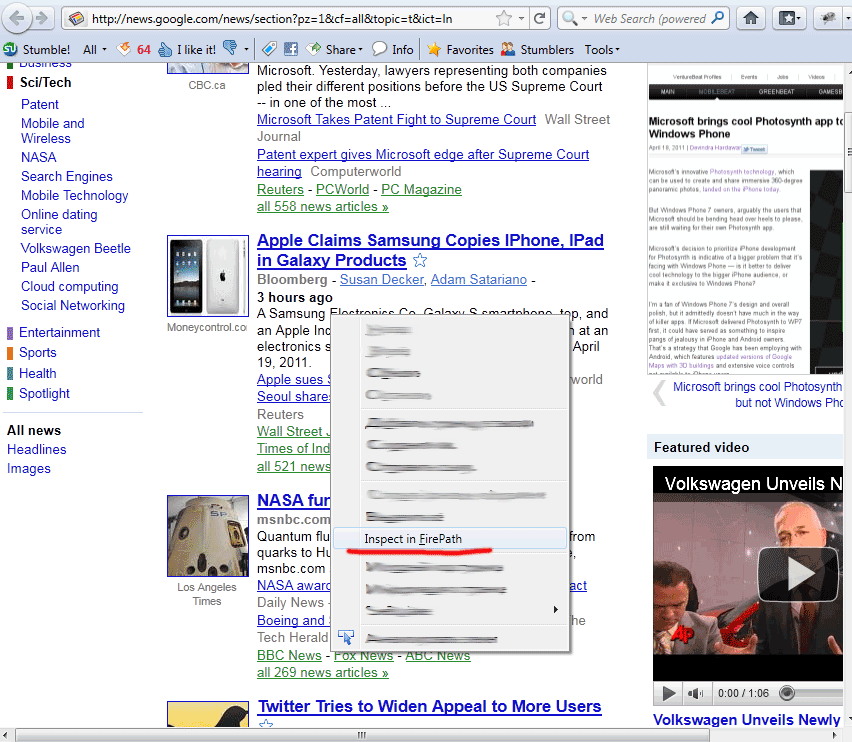Open Microsoft Takes Patent Fight link
The height and width of the screenshot is (742, 852).
[x=396, y=120]
